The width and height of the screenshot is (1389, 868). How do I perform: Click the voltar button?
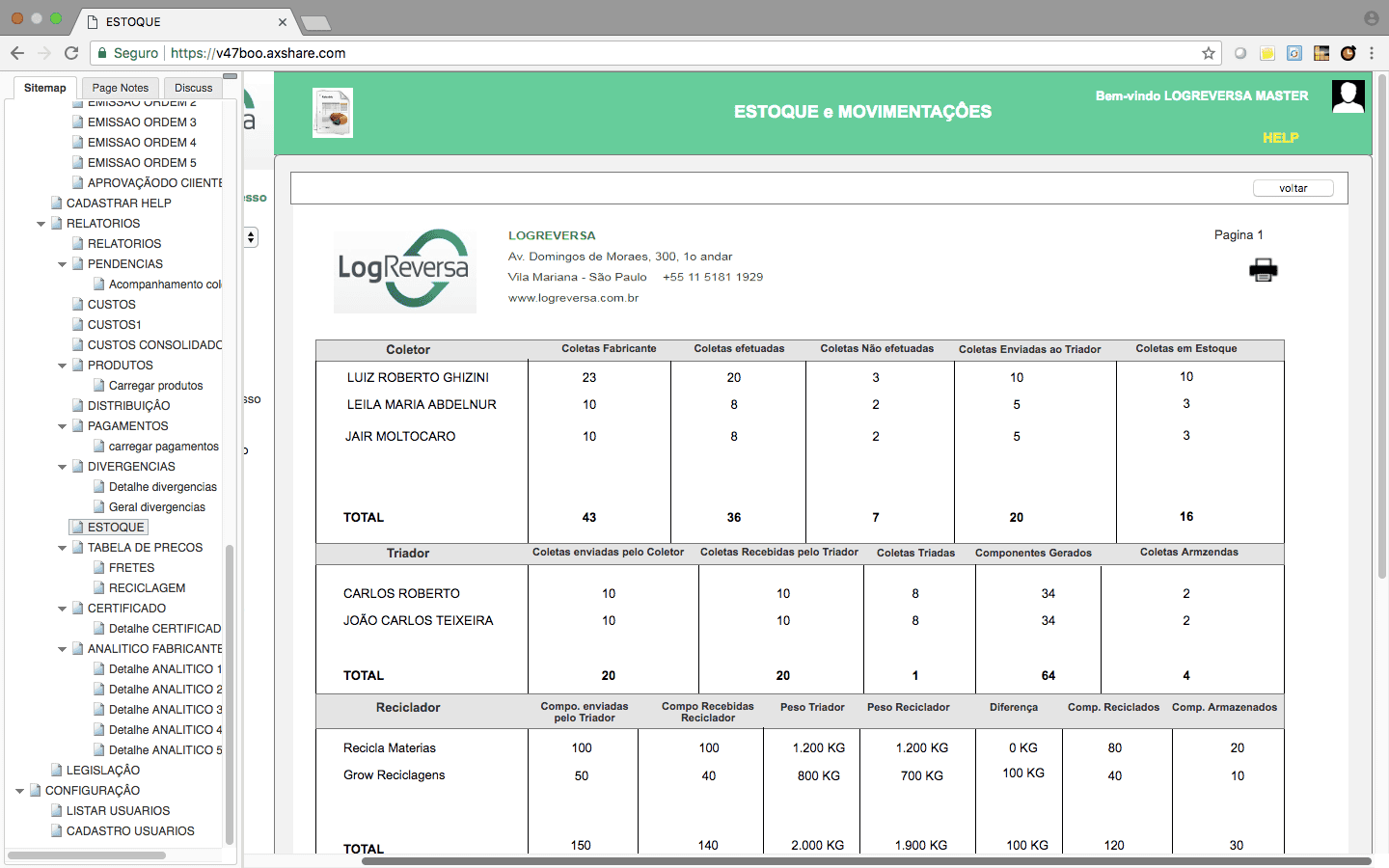coord(1294,188)
